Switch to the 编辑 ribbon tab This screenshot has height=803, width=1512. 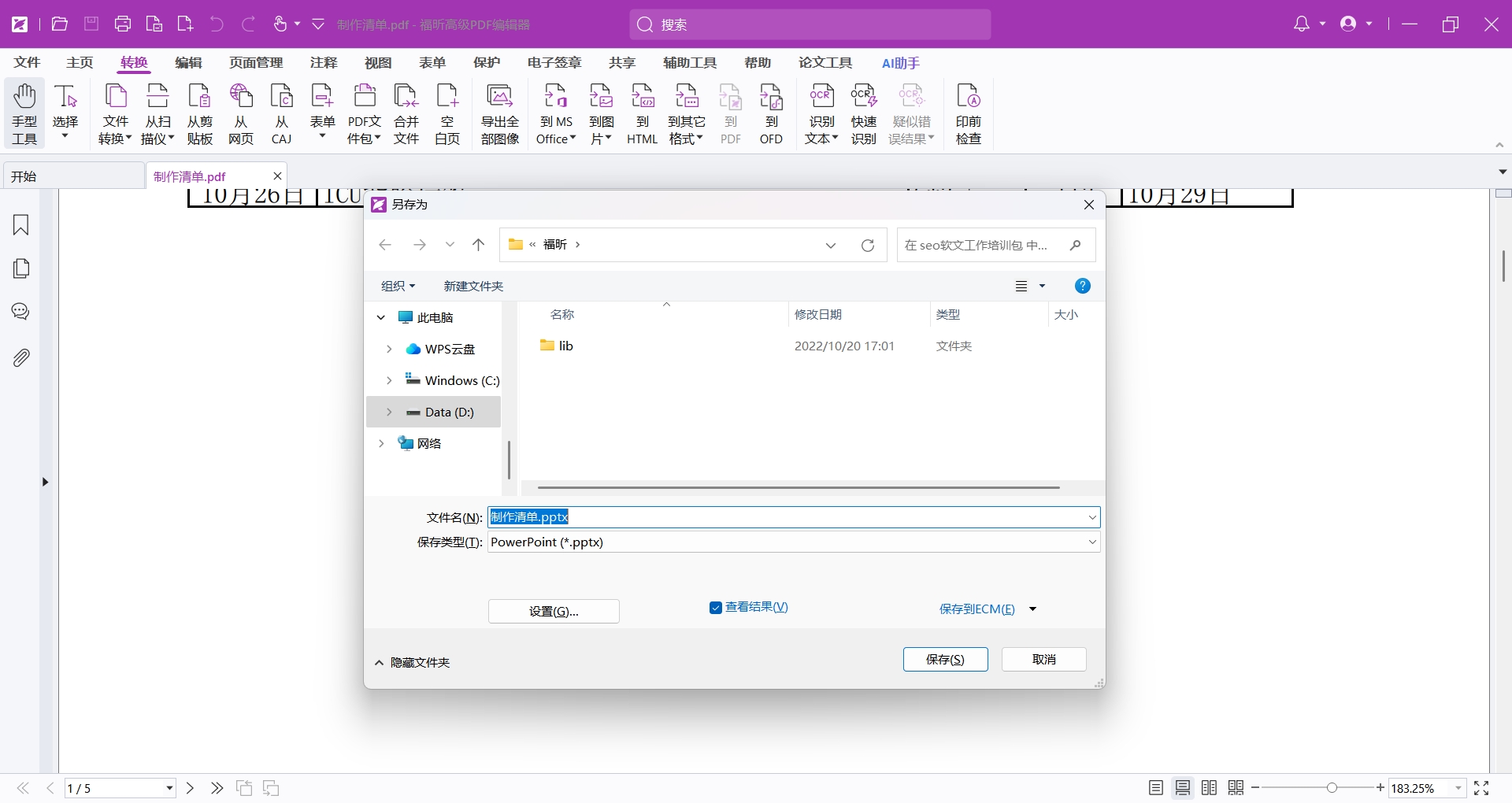click(x=188, y=63)
